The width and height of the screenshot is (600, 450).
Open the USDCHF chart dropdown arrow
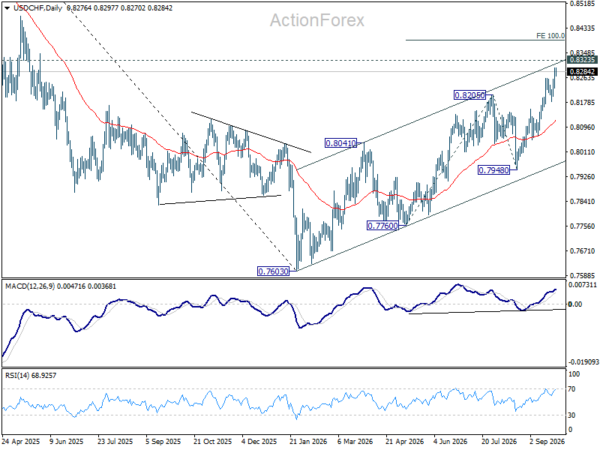[x=7, y=8]
